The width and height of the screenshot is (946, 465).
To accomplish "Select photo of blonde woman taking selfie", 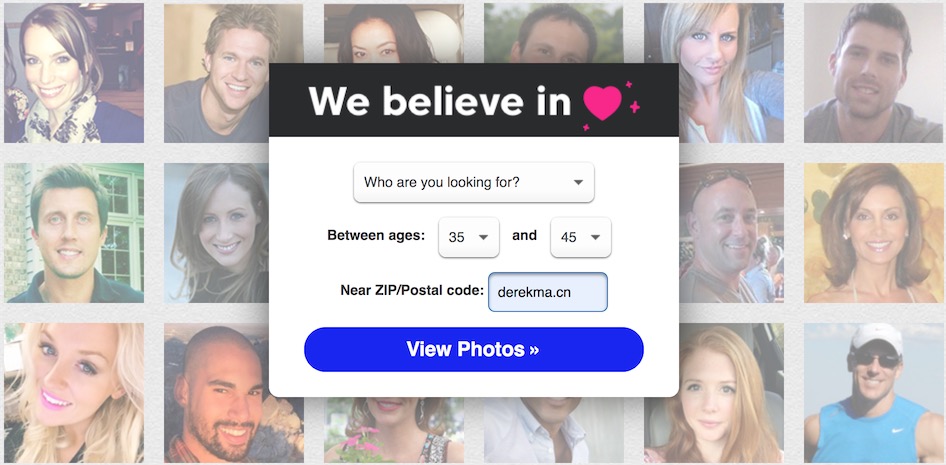I will (714, 73).
